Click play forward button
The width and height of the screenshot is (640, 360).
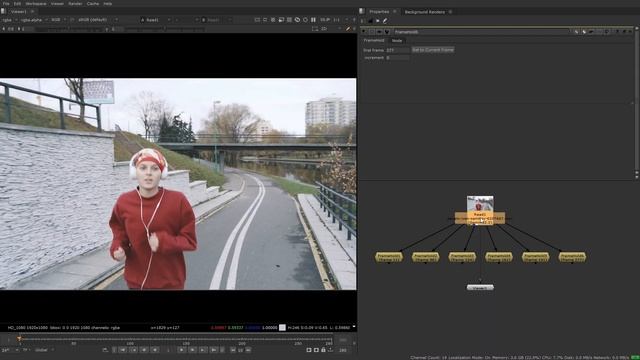pyautogui.click(x=182, y=350)
